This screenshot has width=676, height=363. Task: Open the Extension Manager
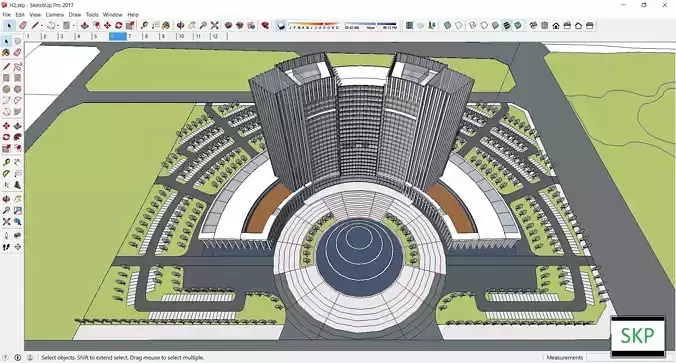pos(265,25)
